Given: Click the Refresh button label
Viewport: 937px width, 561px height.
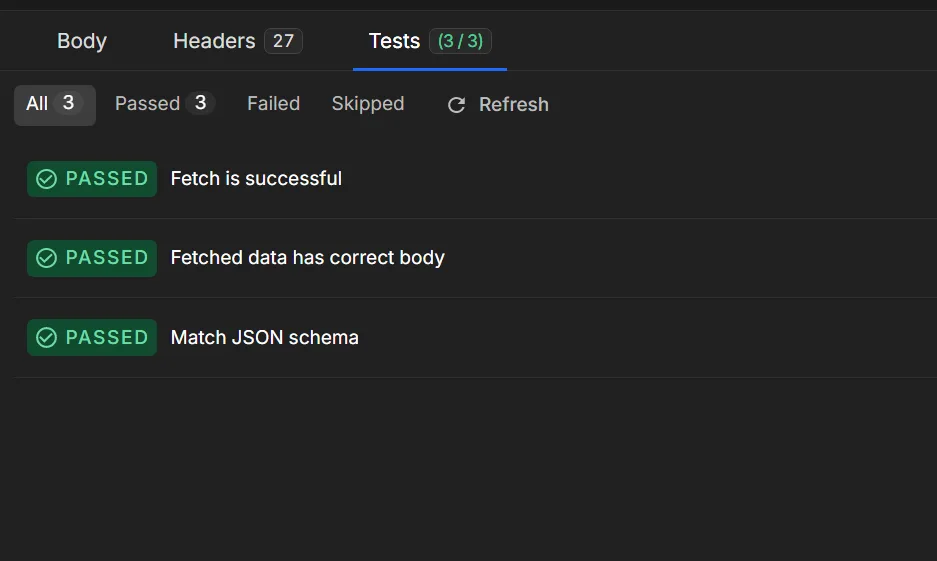Looking at the screenshot, I should point(514,105).
